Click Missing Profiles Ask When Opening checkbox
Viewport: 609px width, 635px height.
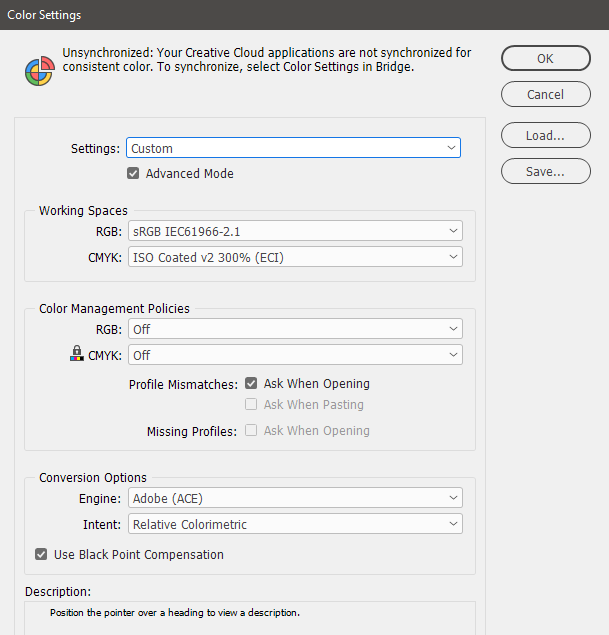tap(251, 431)
